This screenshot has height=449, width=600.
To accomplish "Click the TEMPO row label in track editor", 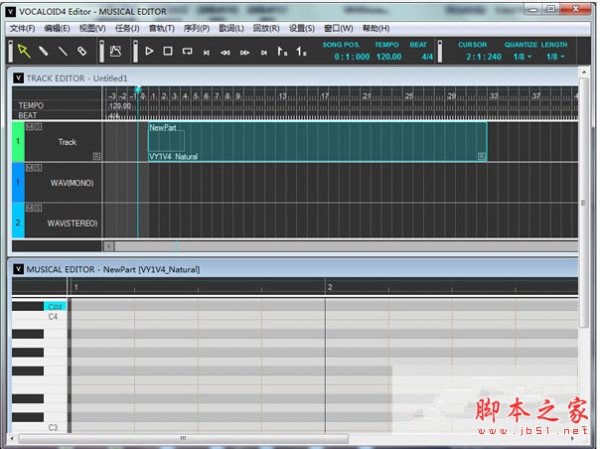I will tap(31, 105).
